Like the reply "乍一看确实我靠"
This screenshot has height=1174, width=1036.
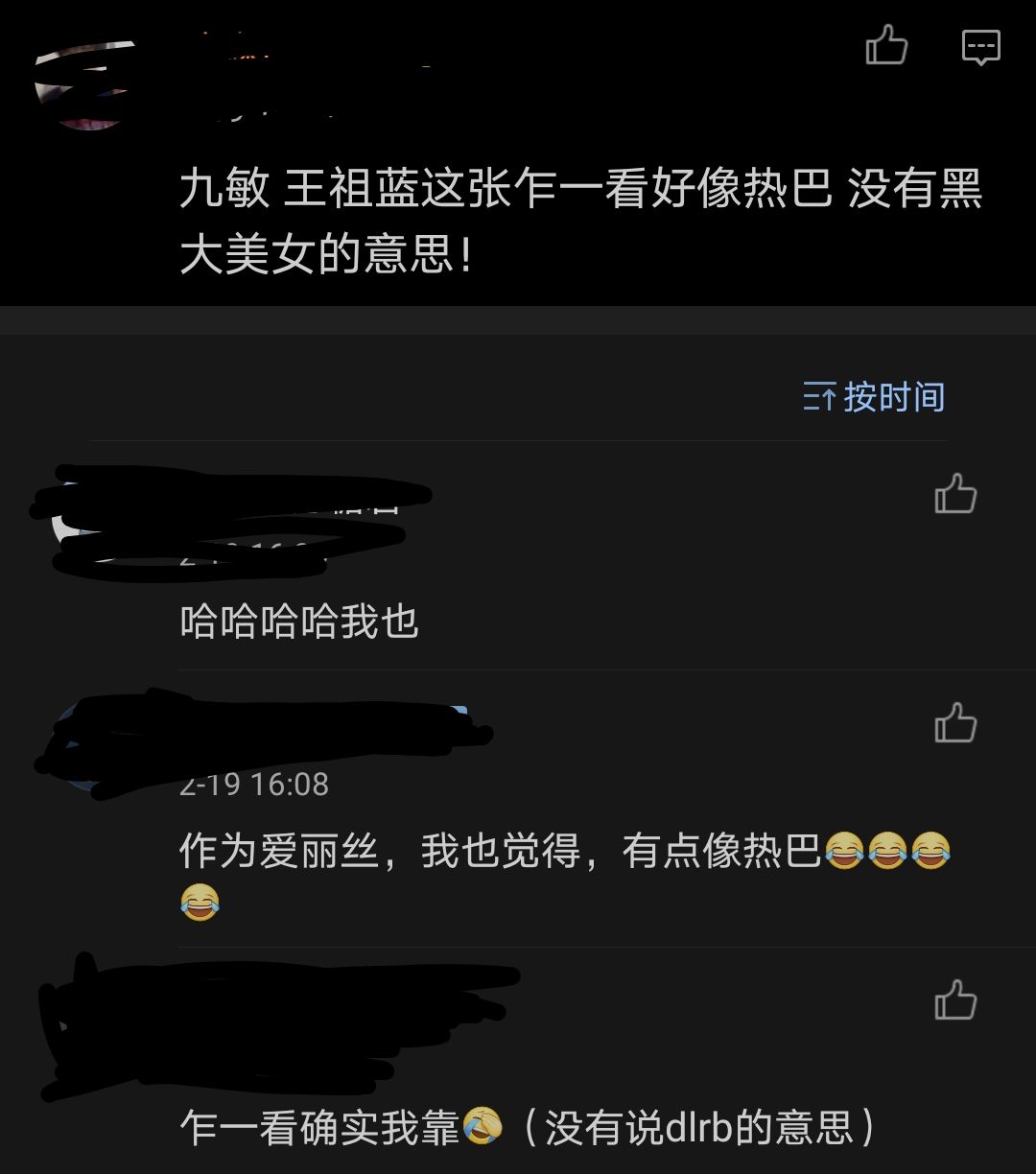pyautogui.click(x=955, y=999)
